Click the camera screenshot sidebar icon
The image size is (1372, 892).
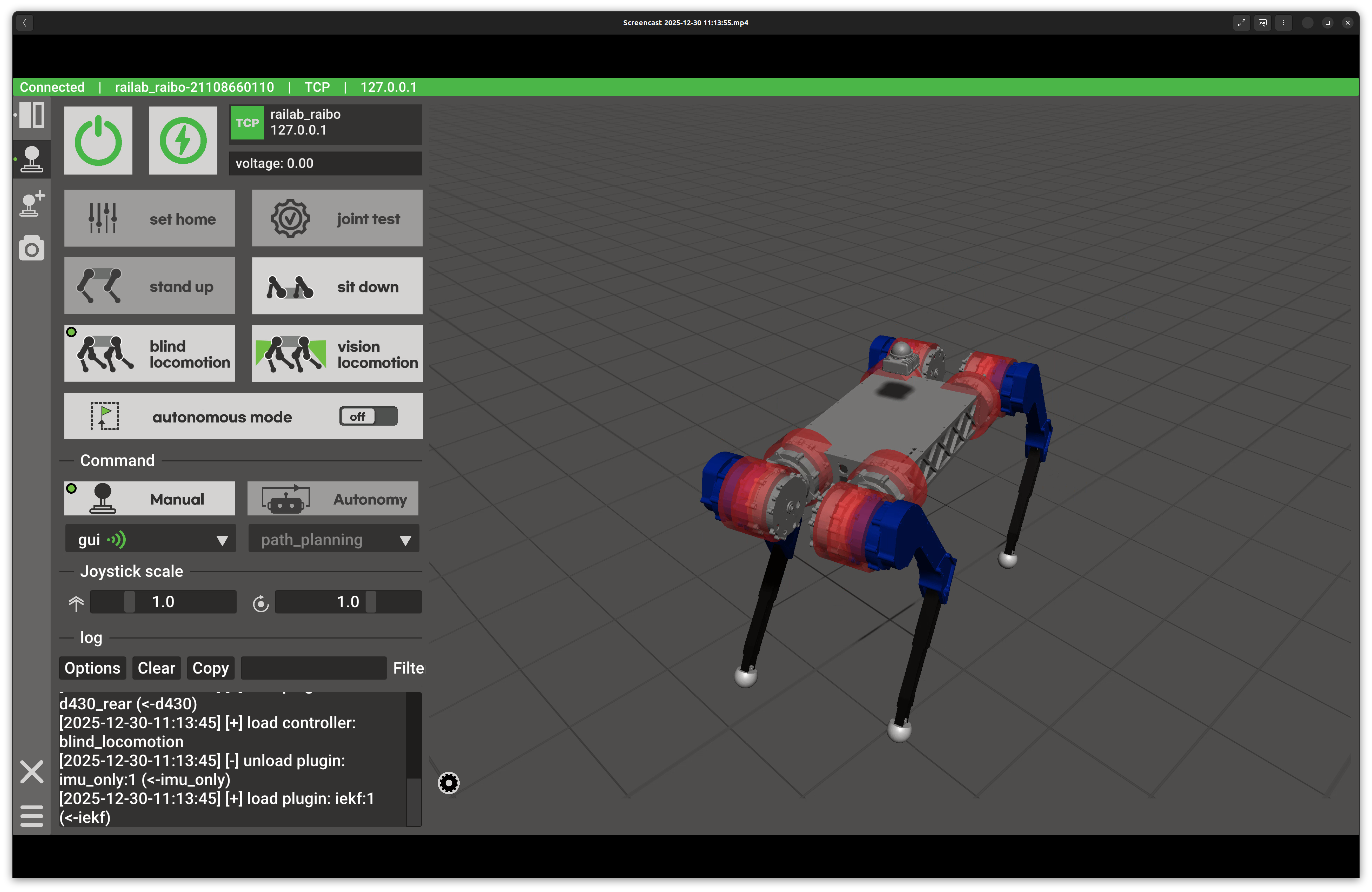pos(31,248)
